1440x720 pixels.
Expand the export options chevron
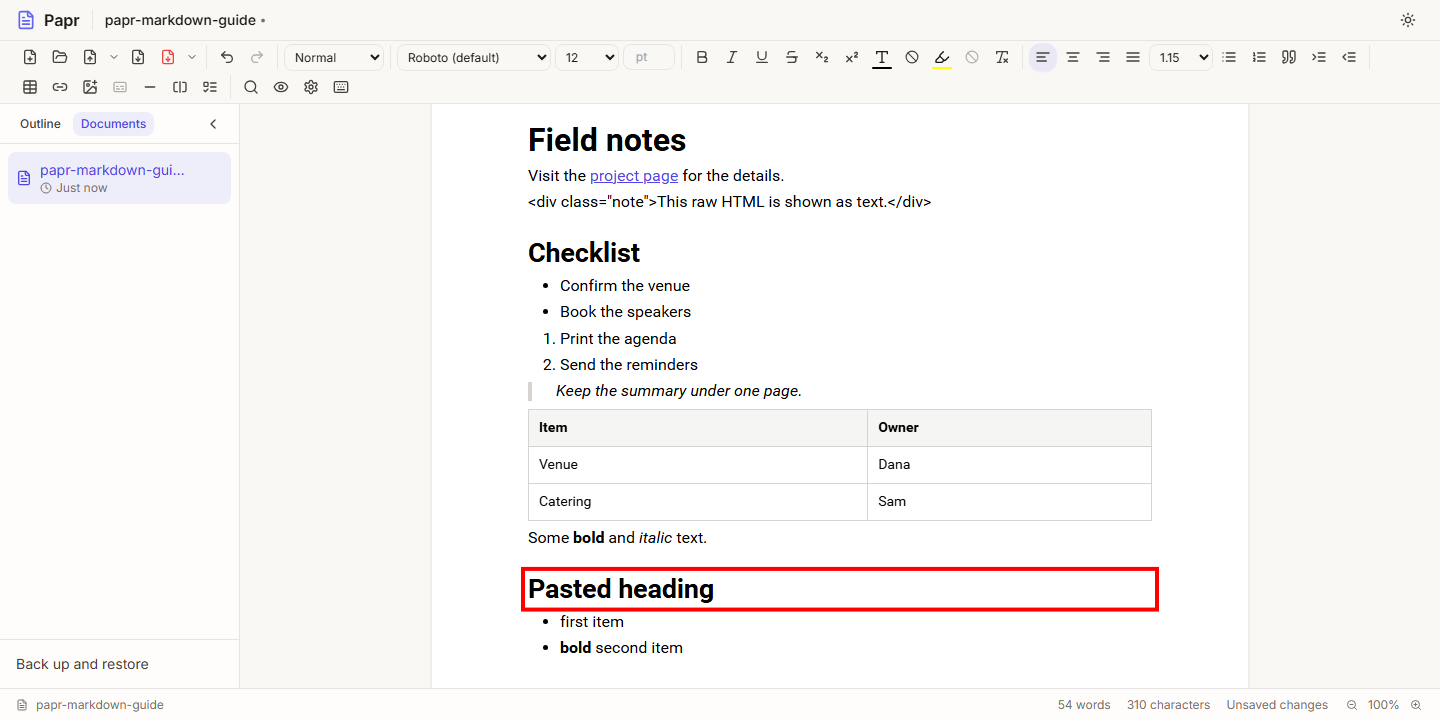click(x=192, y=57)
